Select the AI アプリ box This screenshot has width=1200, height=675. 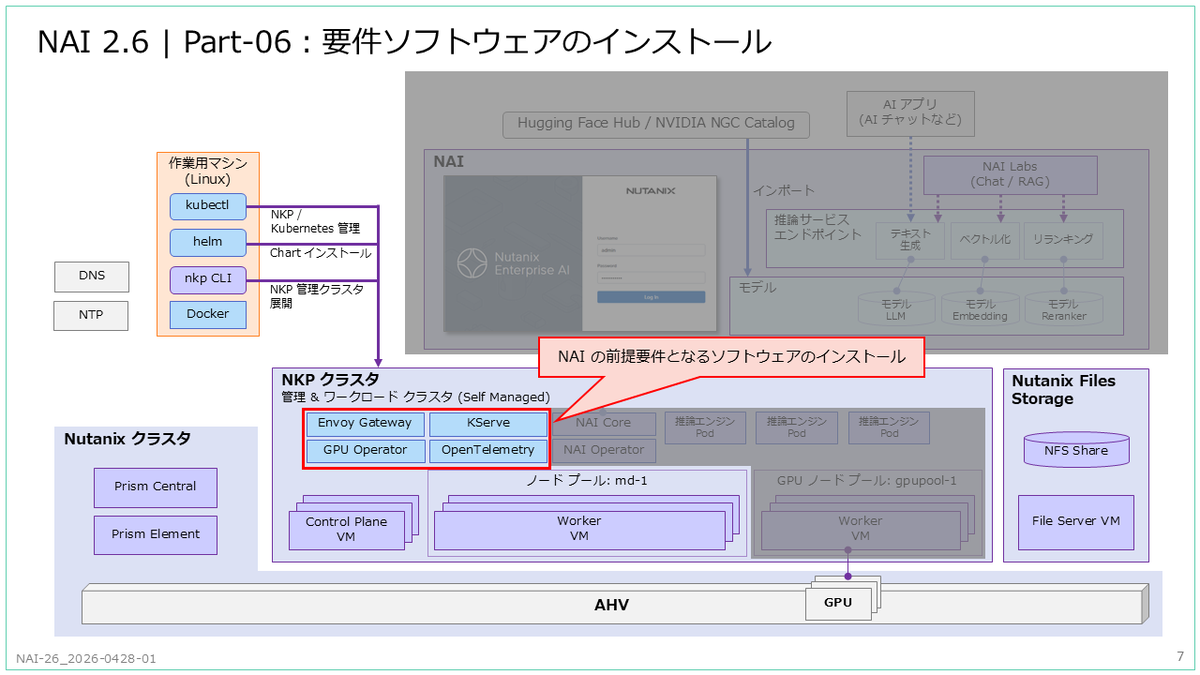pos(910,112)
